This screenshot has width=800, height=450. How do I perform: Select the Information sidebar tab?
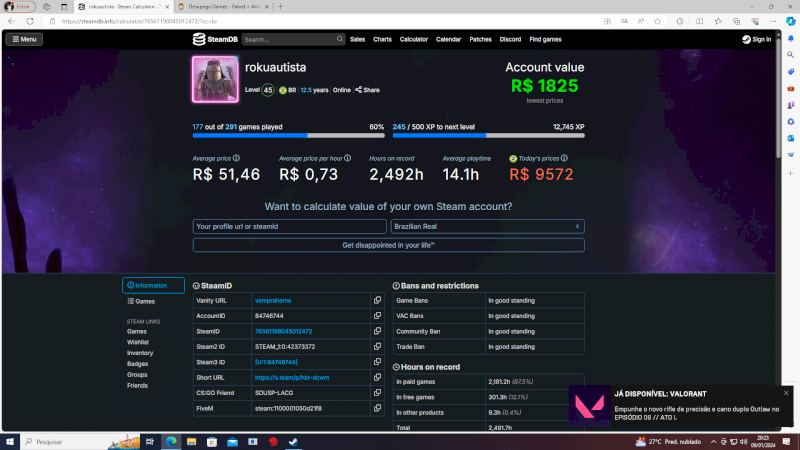(x=153, y=286)
